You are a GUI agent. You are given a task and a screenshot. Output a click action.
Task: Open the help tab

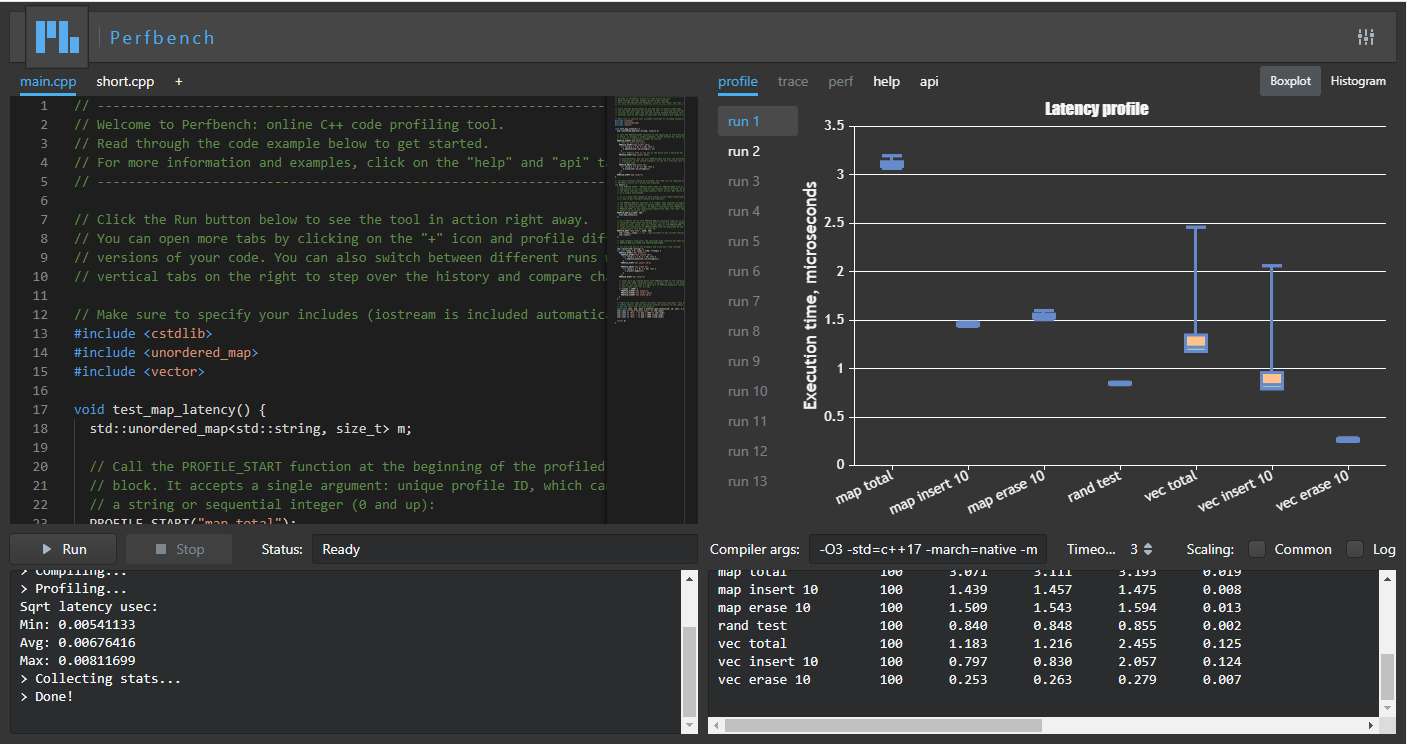coord(886,81)
